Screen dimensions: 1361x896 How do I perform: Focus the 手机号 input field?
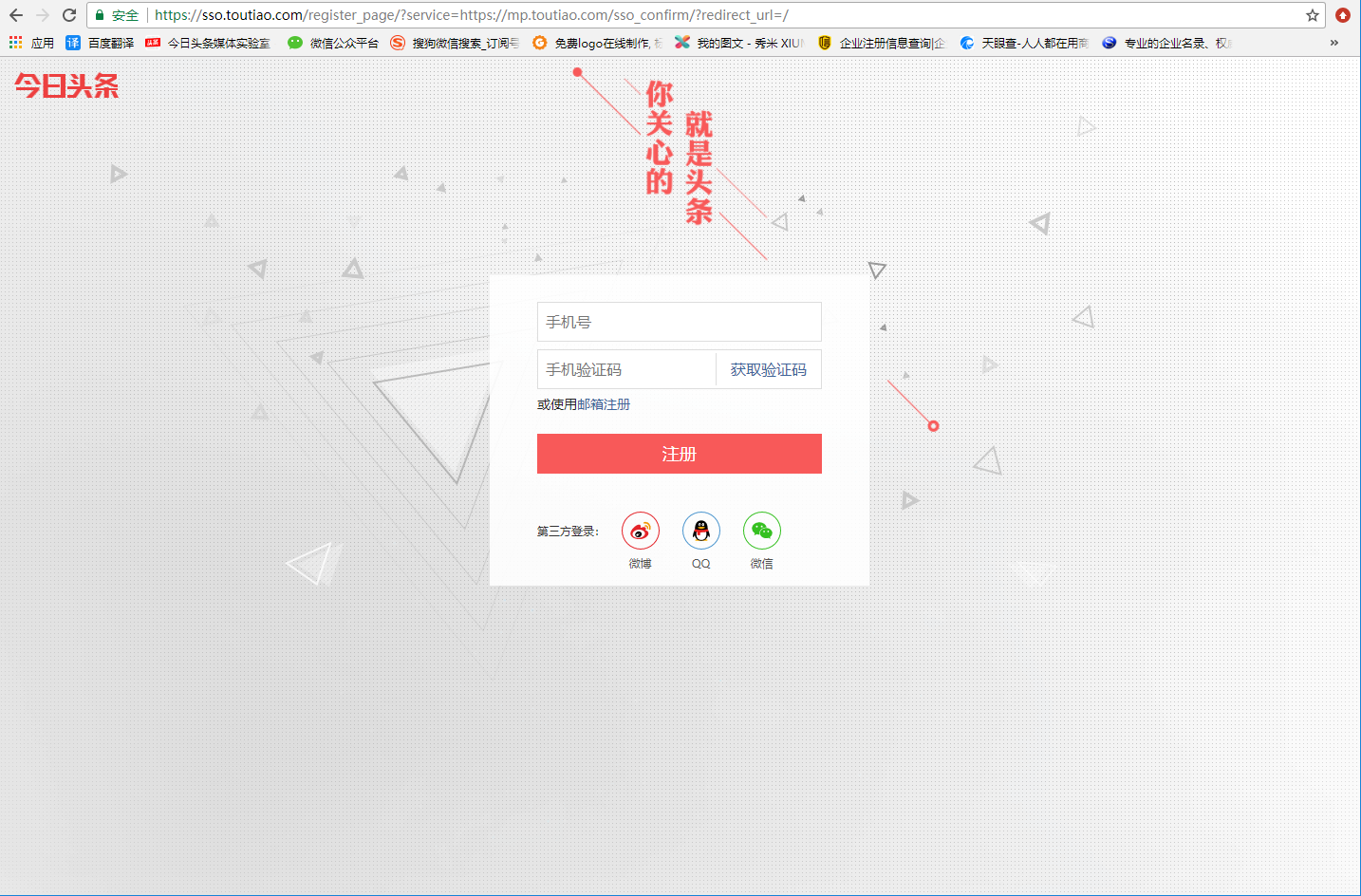click(679, 322)
